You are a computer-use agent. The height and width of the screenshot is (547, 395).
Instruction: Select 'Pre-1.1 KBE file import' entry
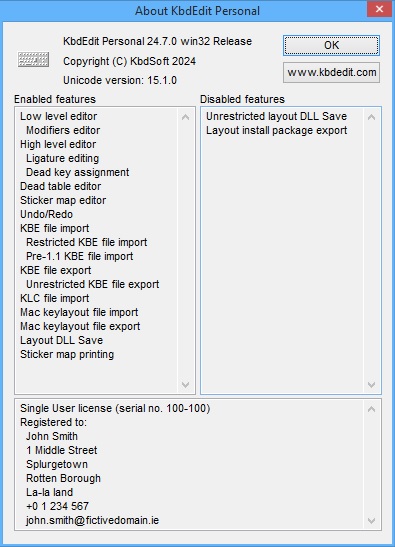(x=80, y=256)
